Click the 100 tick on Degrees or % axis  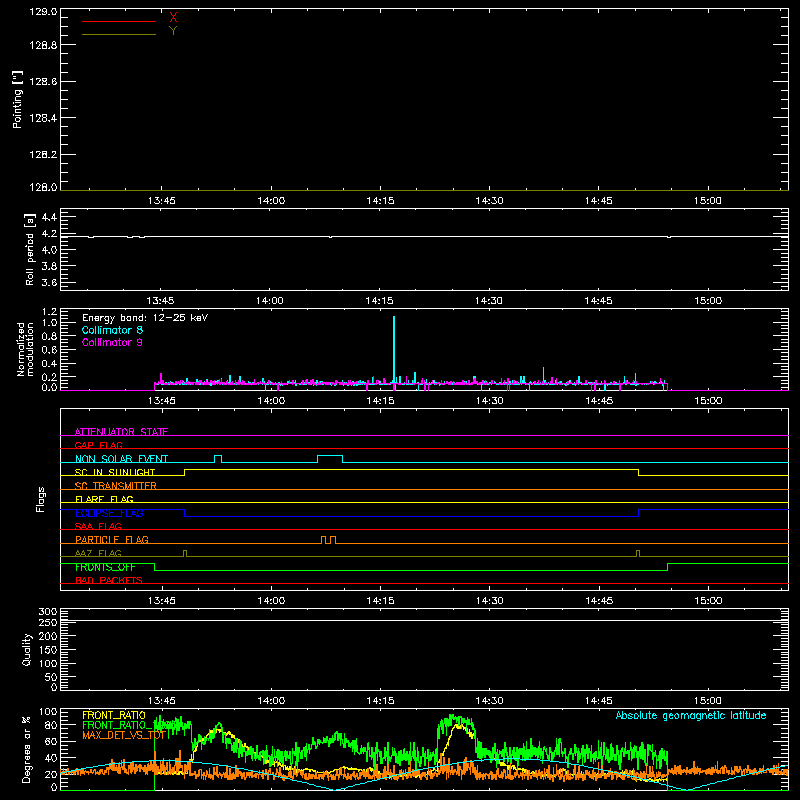[x=48, y=712]
